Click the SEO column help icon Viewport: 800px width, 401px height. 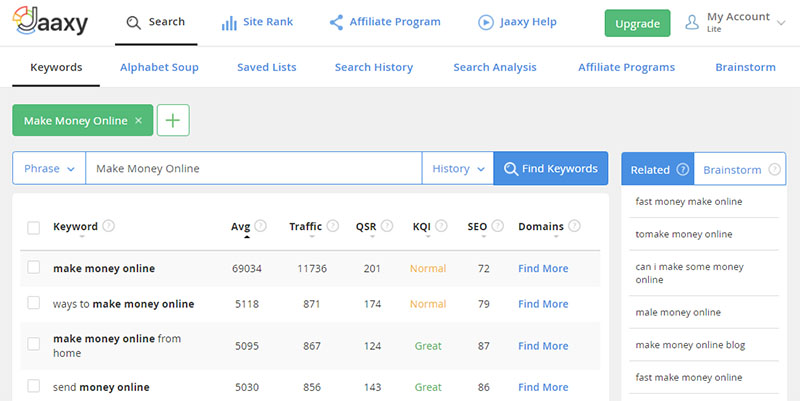click(497, 225)
